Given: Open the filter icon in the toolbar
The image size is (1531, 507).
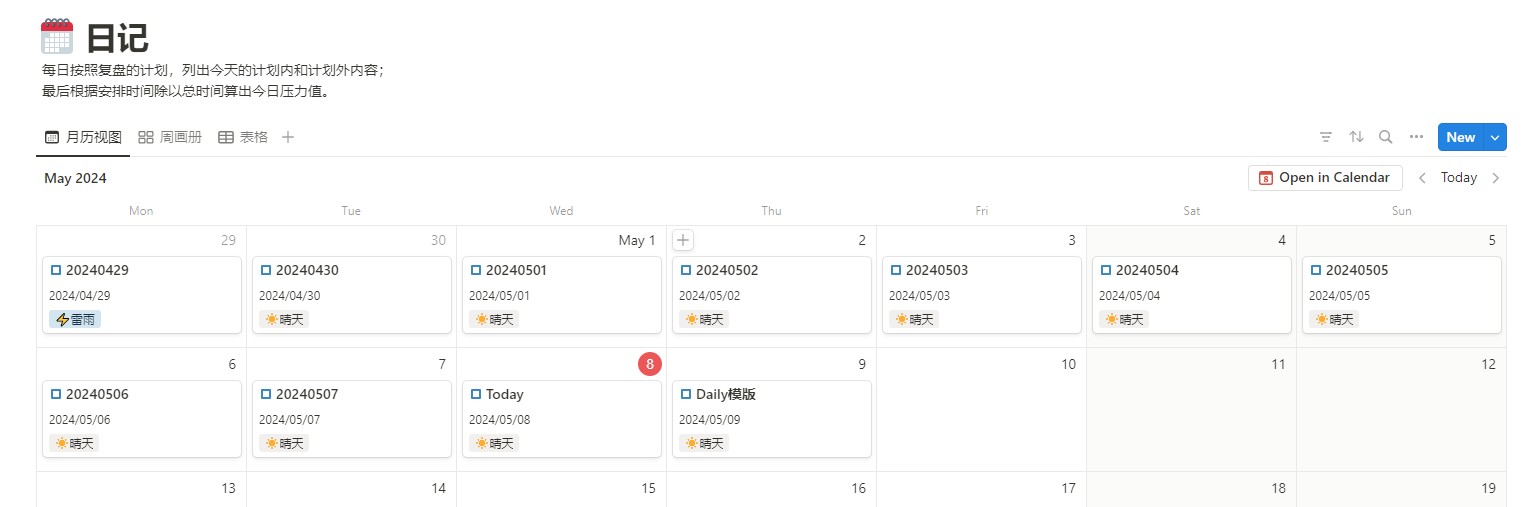Looking at the screenshot, I should [x=1326, y=137].
